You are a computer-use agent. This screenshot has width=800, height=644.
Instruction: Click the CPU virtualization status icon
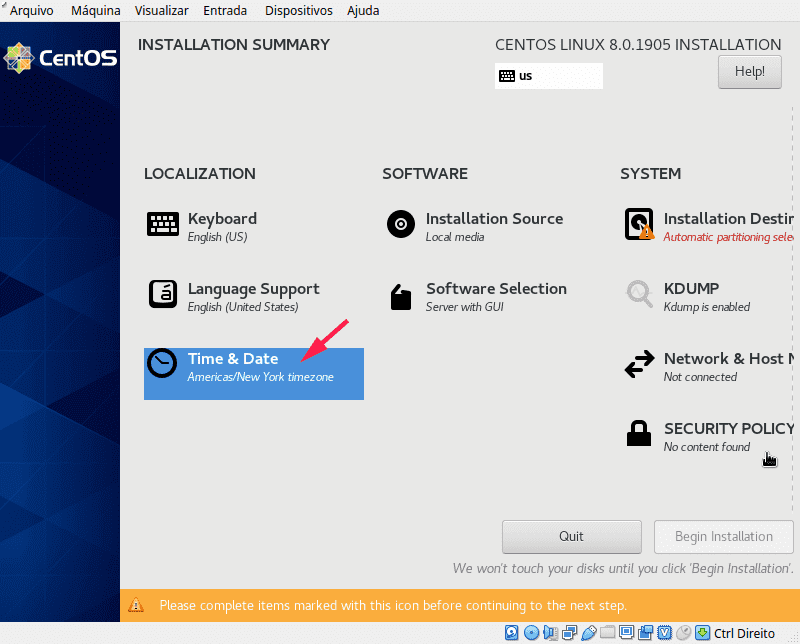coord(665,633)
